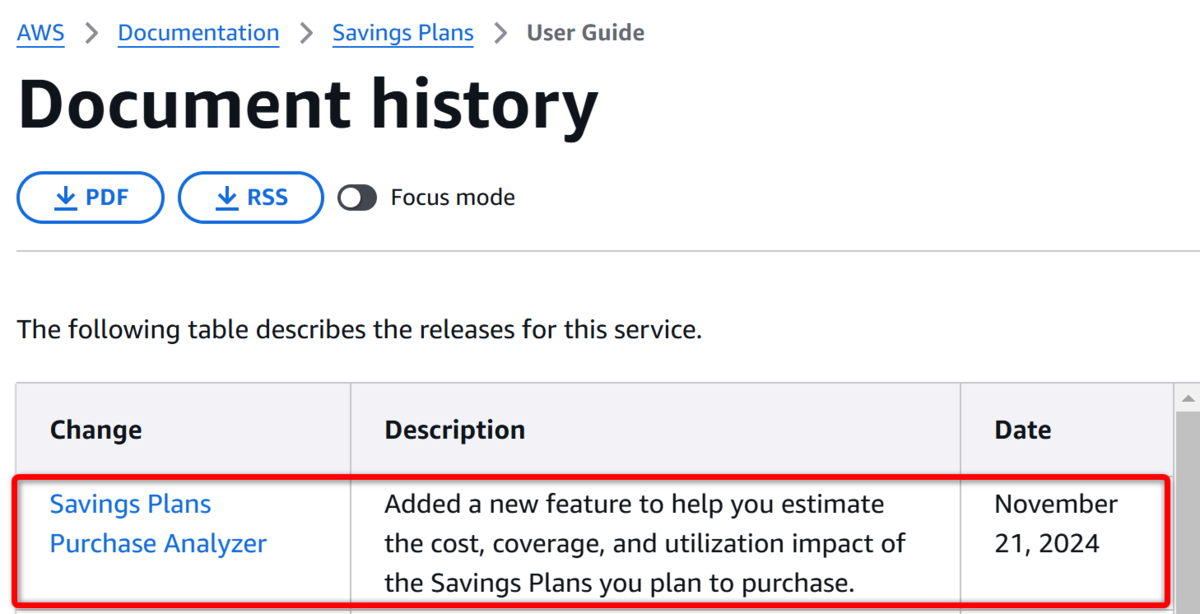Click the sentence describing the releases table
This screenshot has height=614, width=1200.
[x=359, y=329]
